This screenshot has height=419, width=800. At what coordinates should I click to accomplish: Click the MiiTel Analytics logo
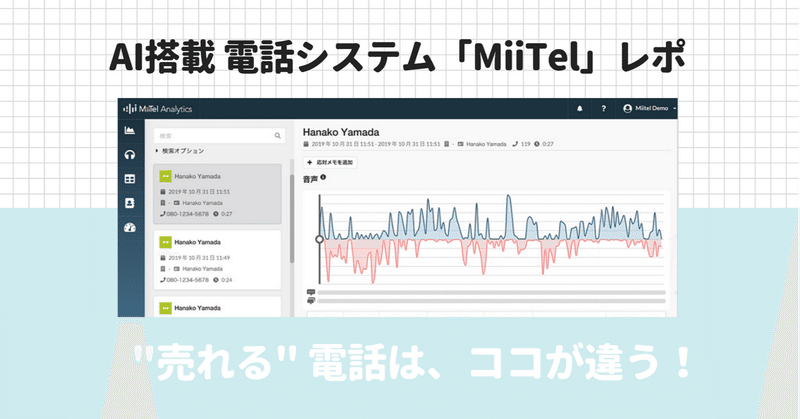158,109
